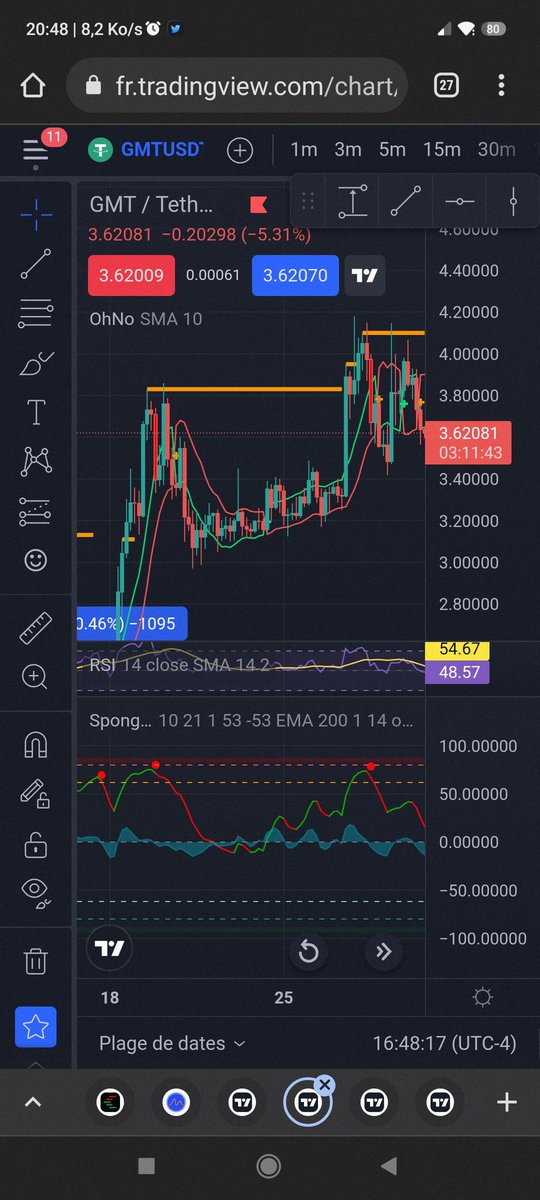Open chart settings gear on price axis
Screen dimensions: 540x1200
(483, 997)
